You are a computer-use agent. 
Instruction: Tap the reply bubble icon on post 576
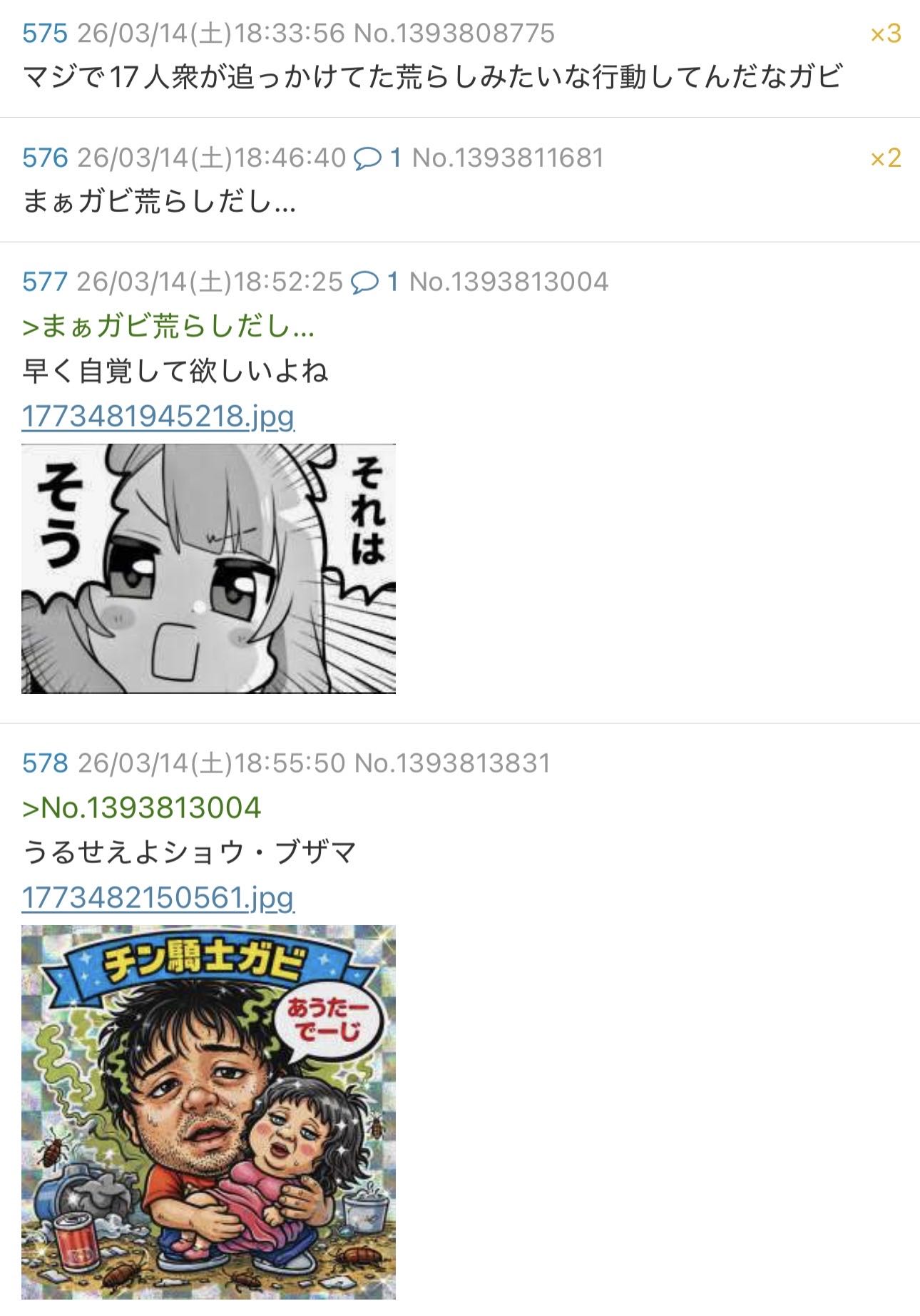click(x=368, y=158)
